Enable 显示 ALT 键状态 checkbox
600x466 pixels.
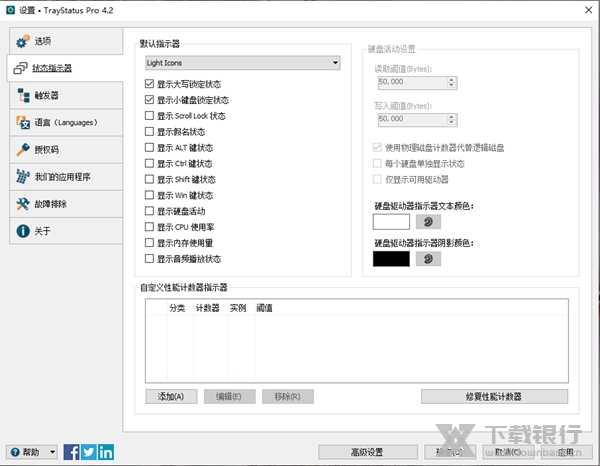pos(149,147)
